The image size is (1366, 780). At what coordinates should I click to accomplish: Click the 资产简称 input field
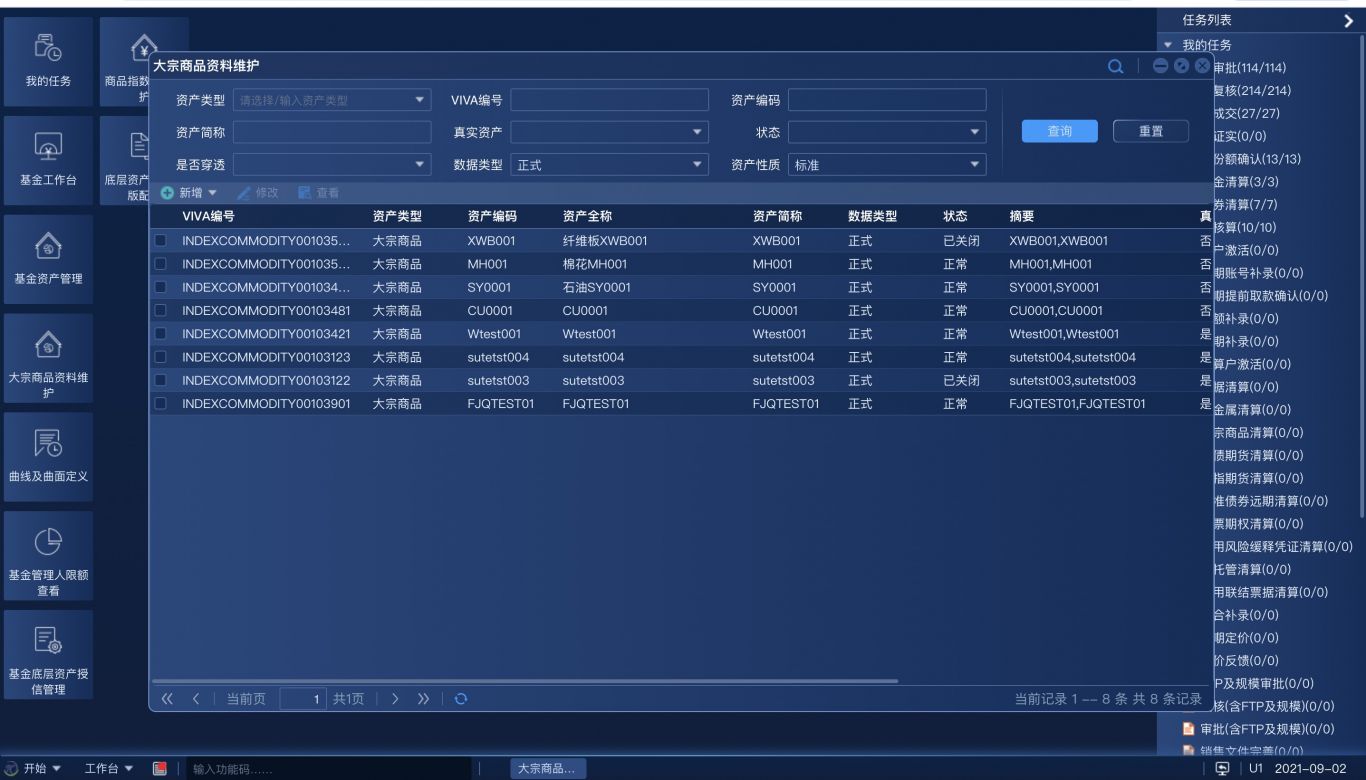[332, 132]
